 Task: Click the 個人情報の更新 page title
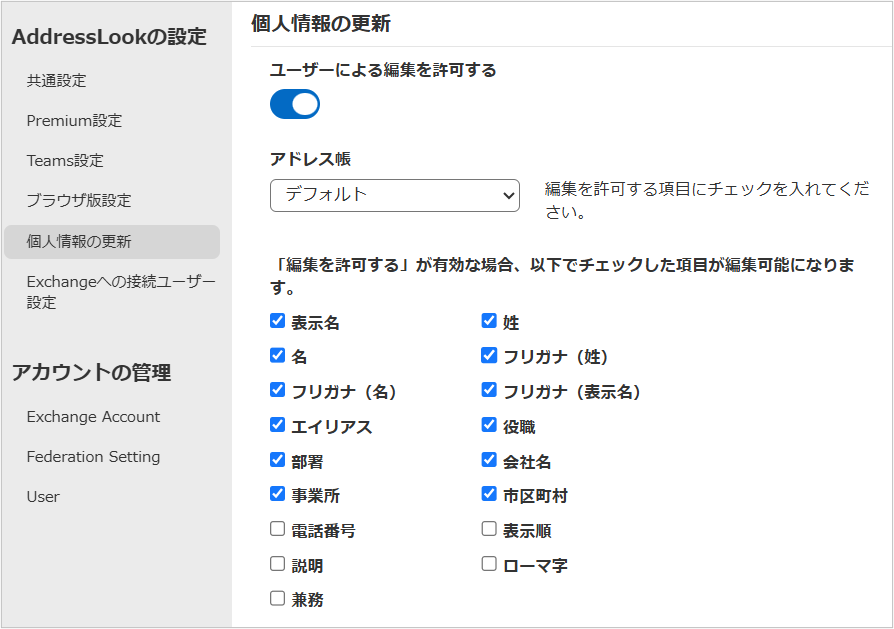pyautogui.click(x=320, y=24)
